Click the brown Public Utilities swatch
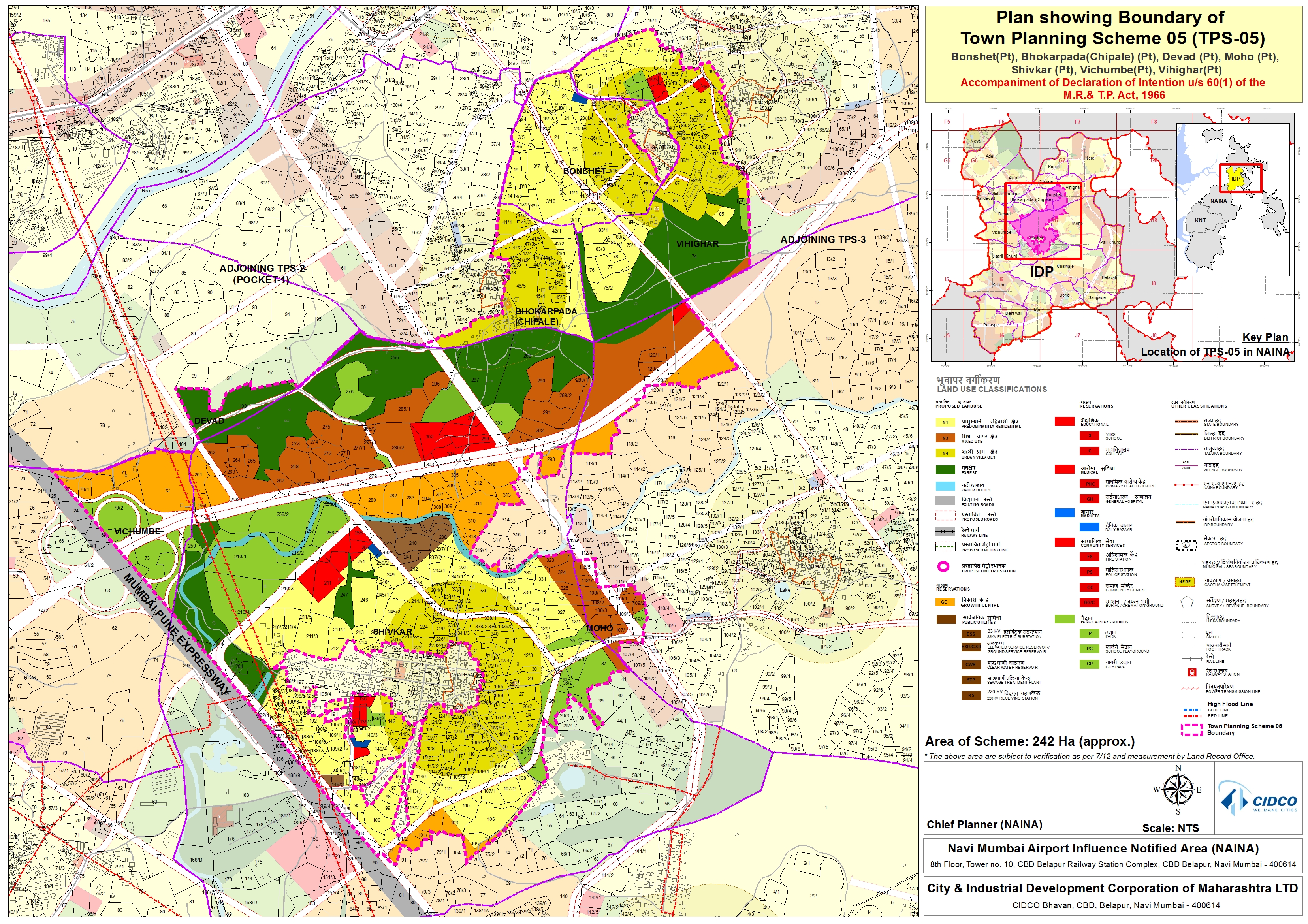 pyautogui.click(x=946, y=619)
